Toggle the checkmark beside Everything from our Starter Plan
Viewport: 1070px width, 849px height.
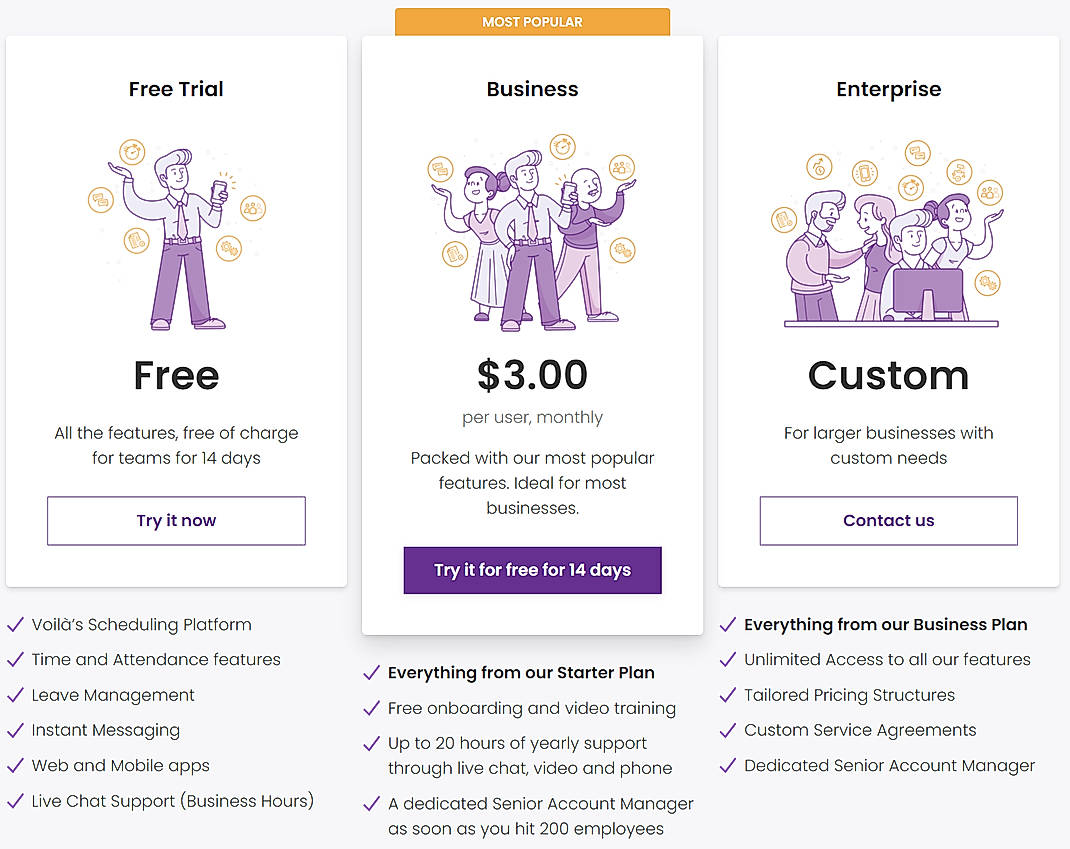click(x=371, y=671)
